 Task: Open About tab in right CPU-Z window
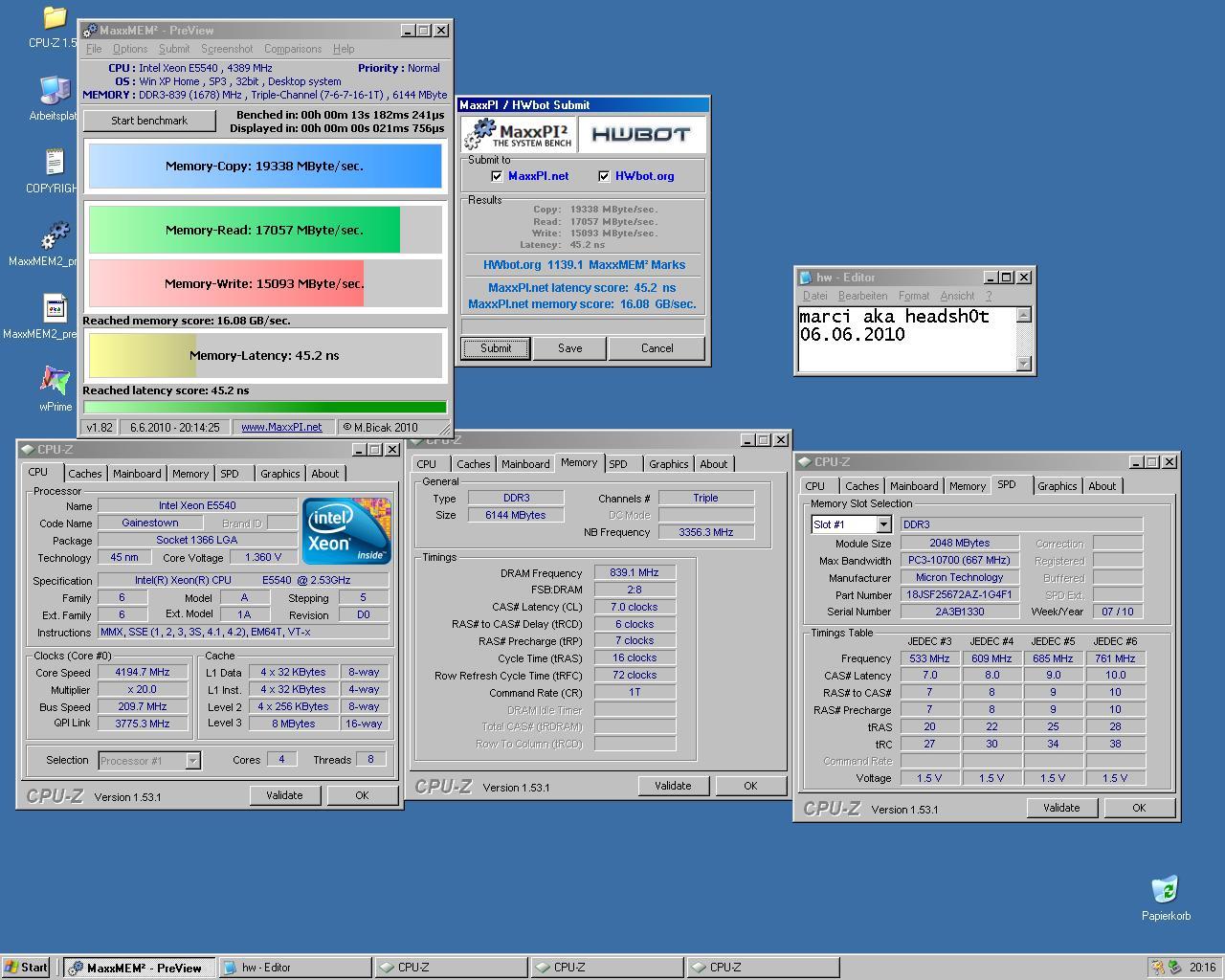point(1102,486)
